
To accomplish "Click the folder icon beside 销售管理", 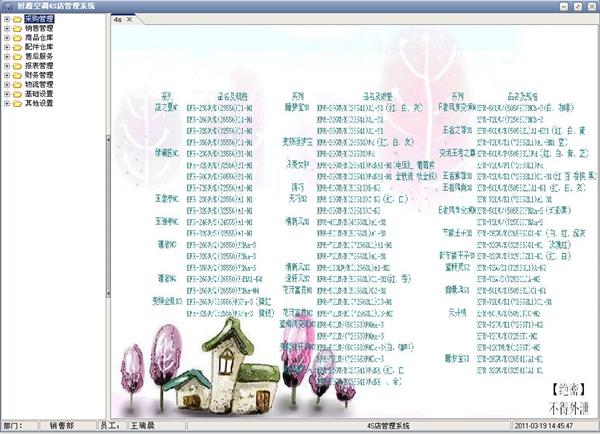I will [17, 28].
